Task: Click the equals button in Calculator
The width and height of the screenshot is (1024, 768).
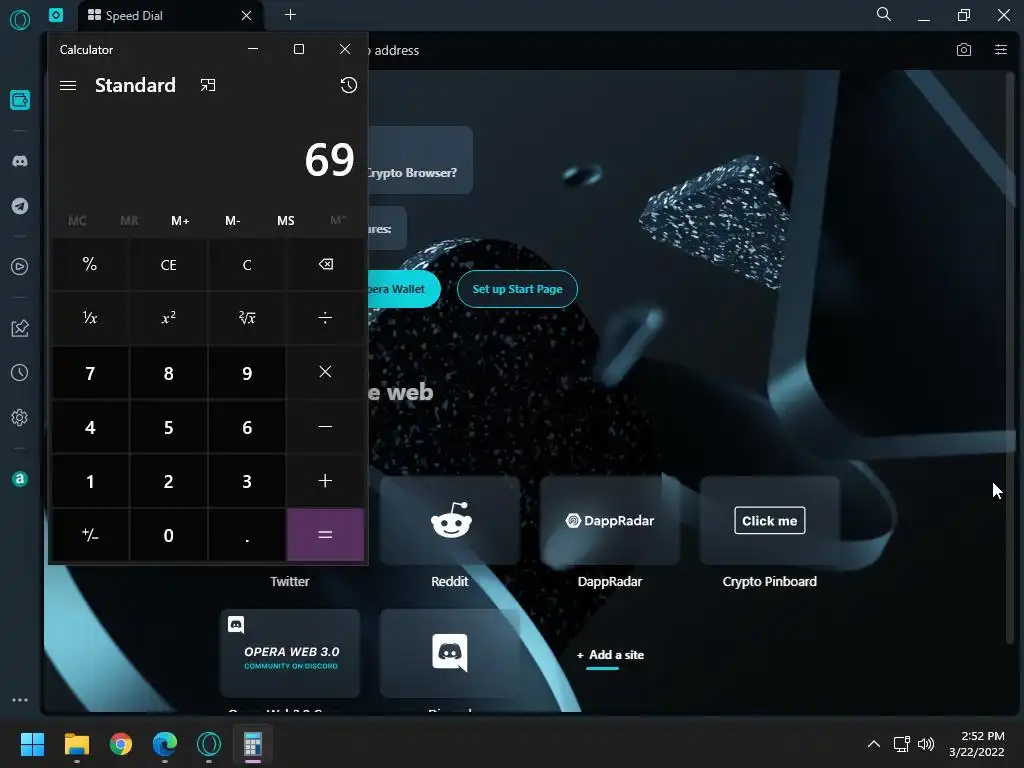Action: coord(325,535)
